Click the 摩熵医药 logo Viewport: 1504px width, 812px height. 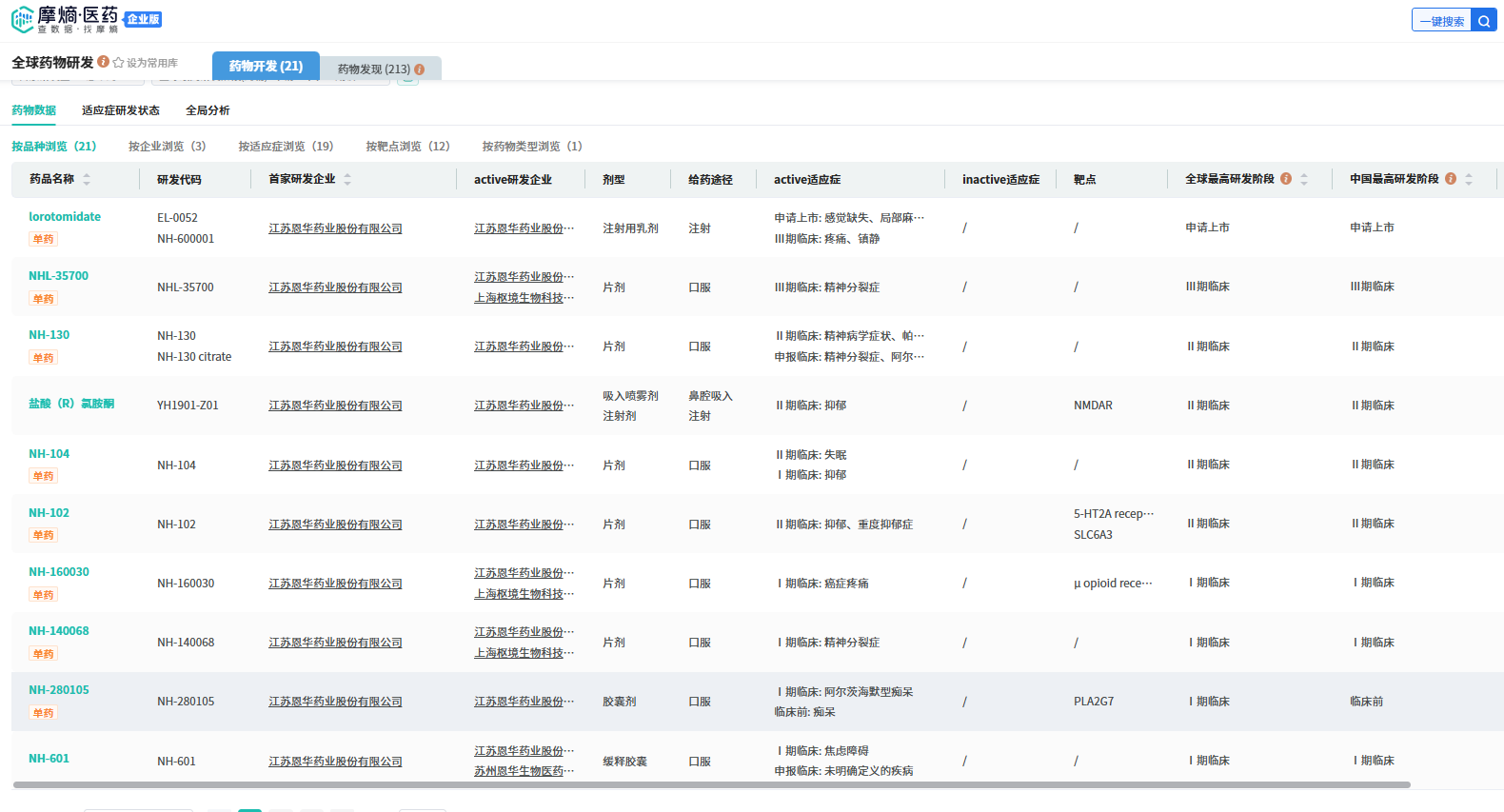65,19
